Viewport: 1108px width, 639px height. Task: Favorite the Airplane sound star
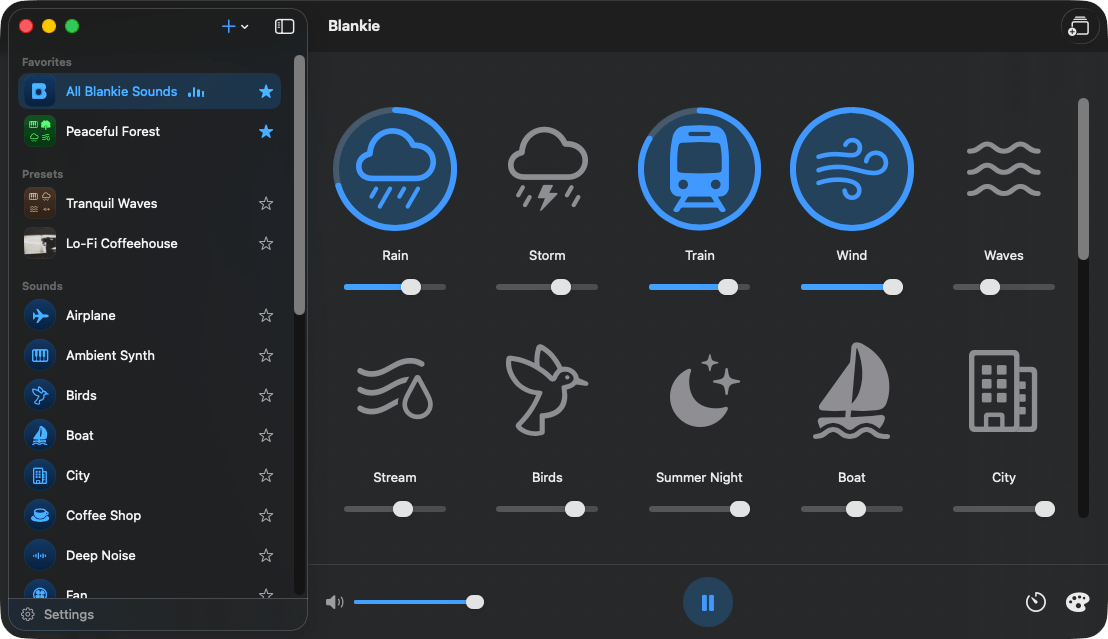click(x=266, y=315)
